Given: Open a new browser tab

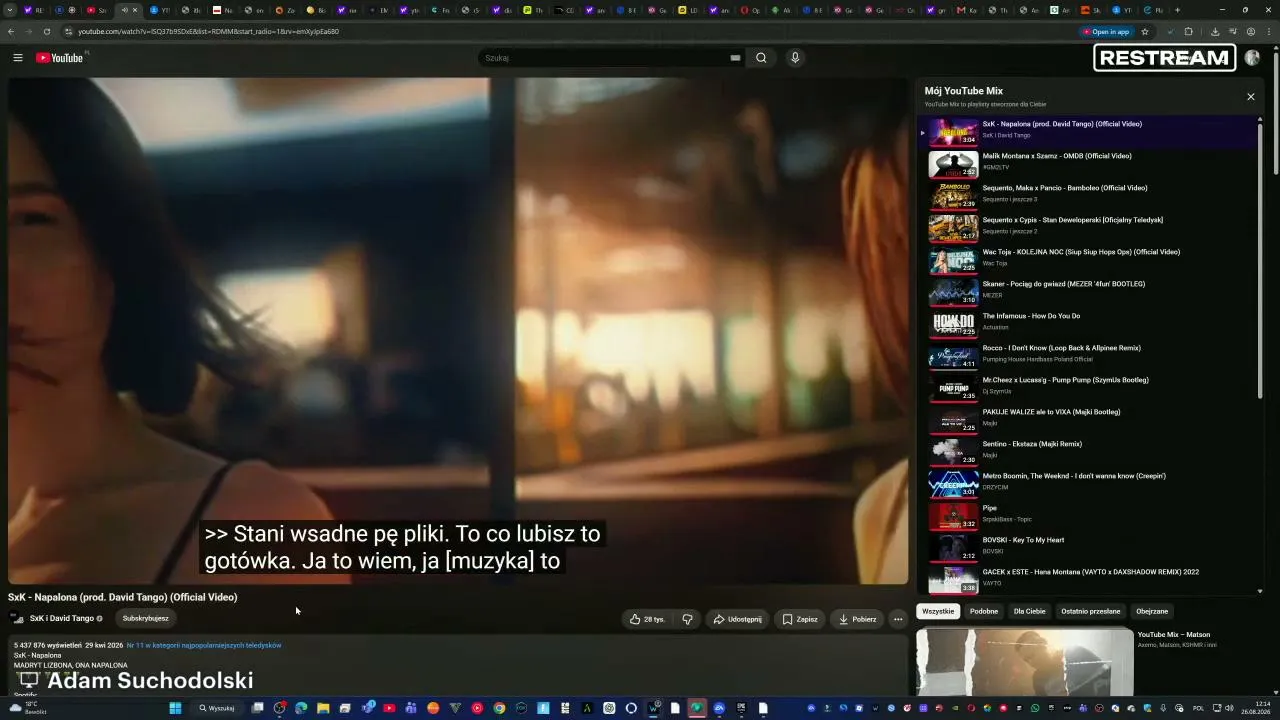Looking at the screenshot, I should (x=1177, y=10).
